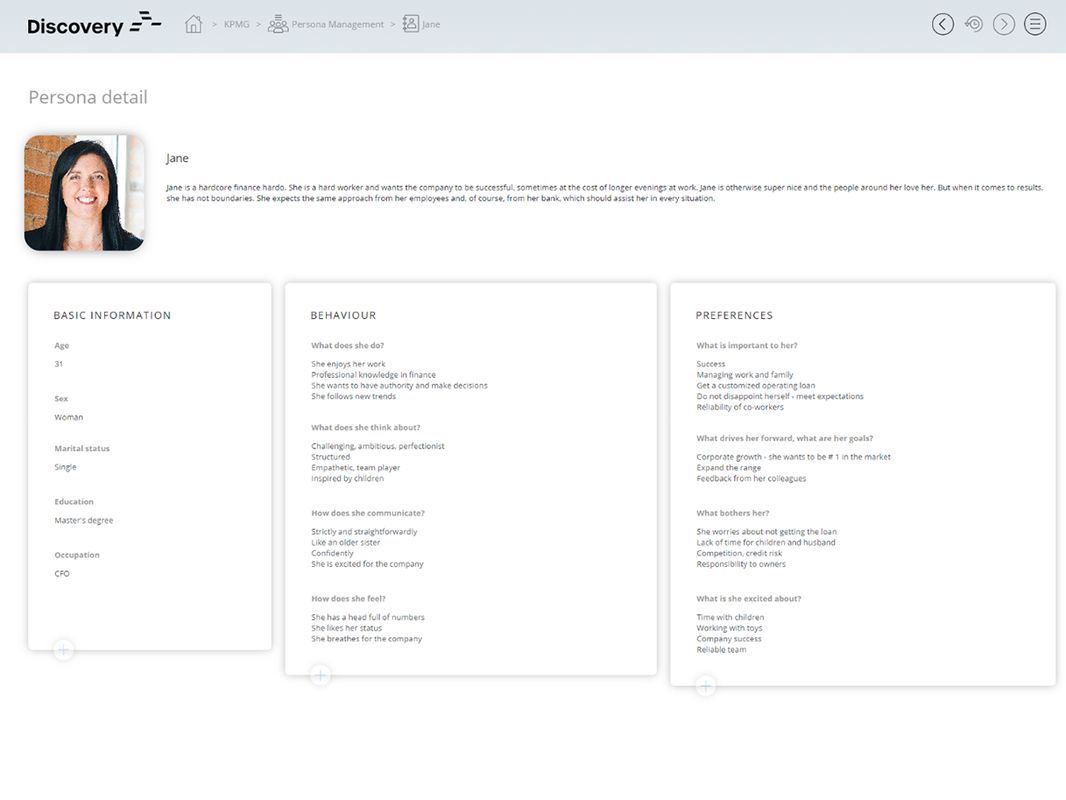
Task: Click the Preferences card heading
Action: coord(734,316)
